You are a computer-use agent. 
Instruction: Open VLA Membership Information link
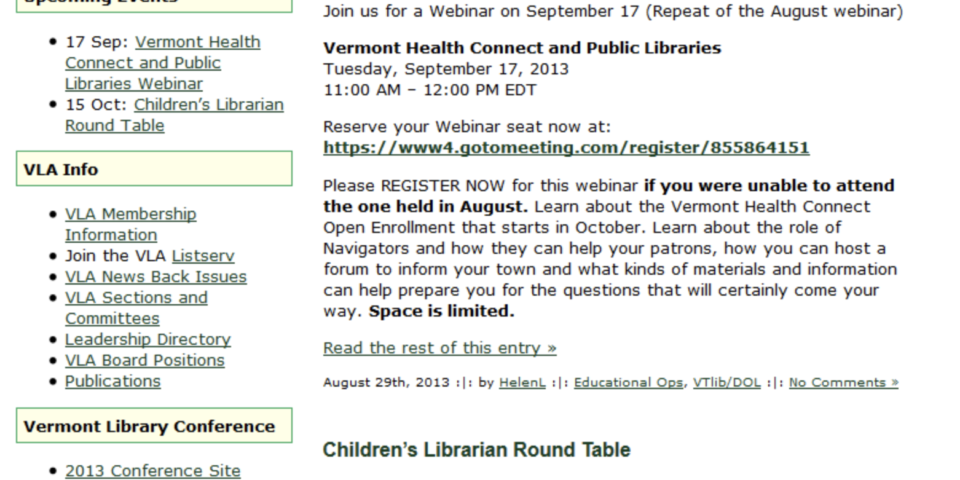130,214
